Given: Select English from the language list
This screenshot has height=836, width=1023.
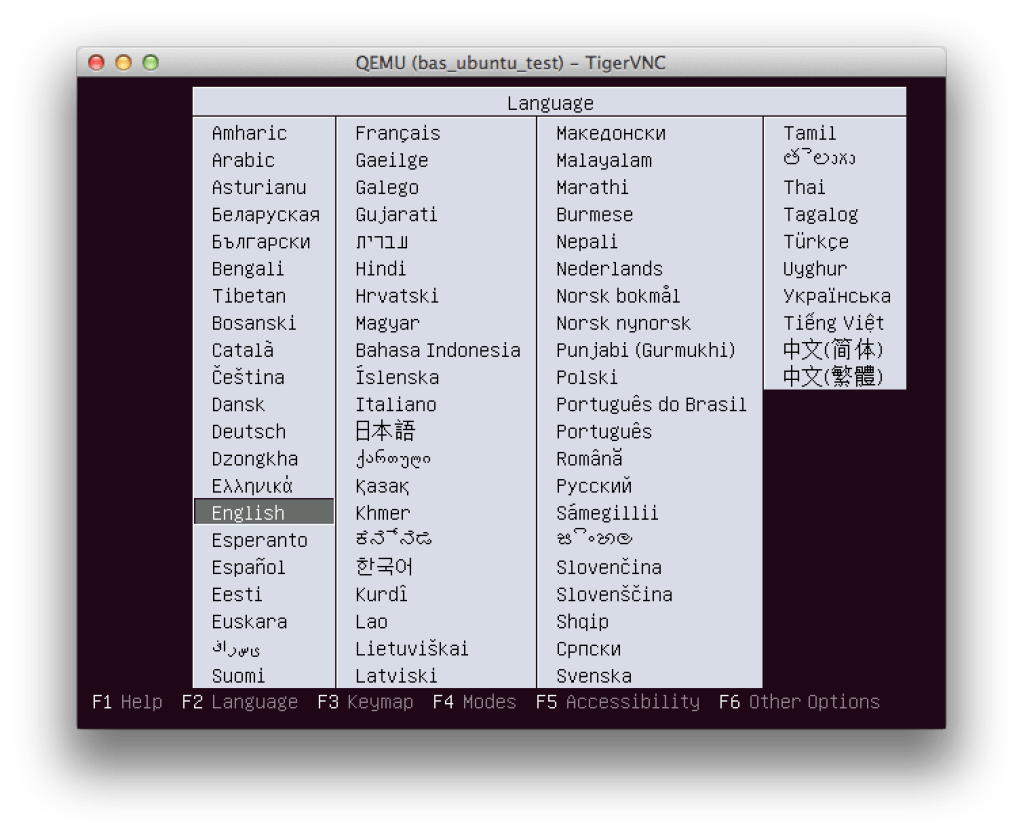Looking at the screenshot, I should pos(248,513).
